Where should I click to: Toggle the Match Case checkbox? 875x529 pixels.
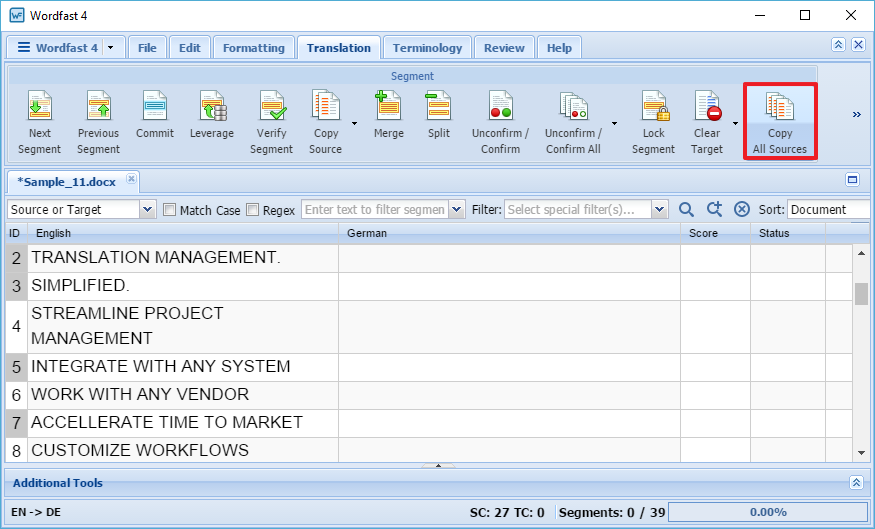coord(169,210)
